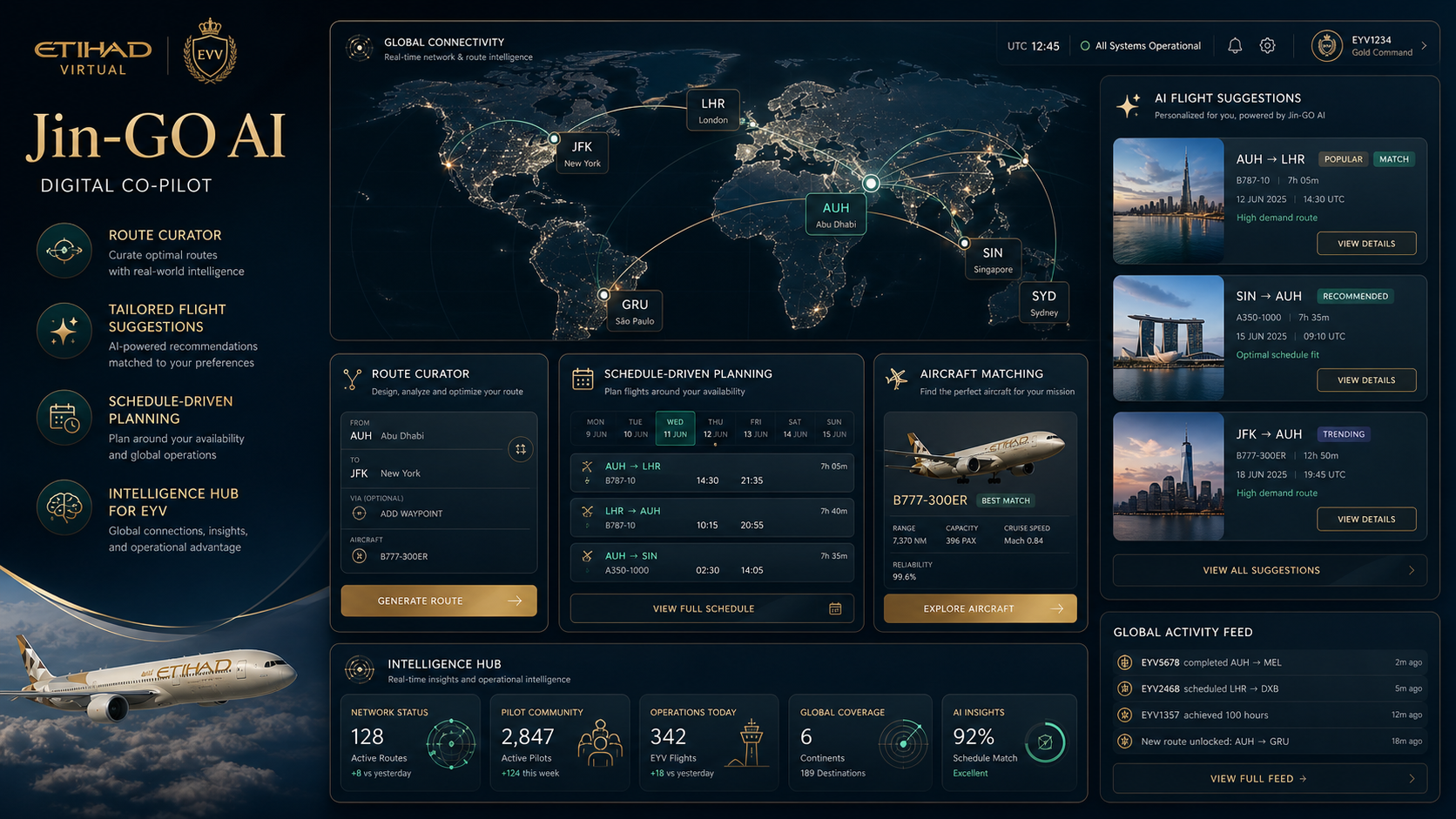Select the LHR London map marker
The image size is (1456, 819).
click(713, 110)
